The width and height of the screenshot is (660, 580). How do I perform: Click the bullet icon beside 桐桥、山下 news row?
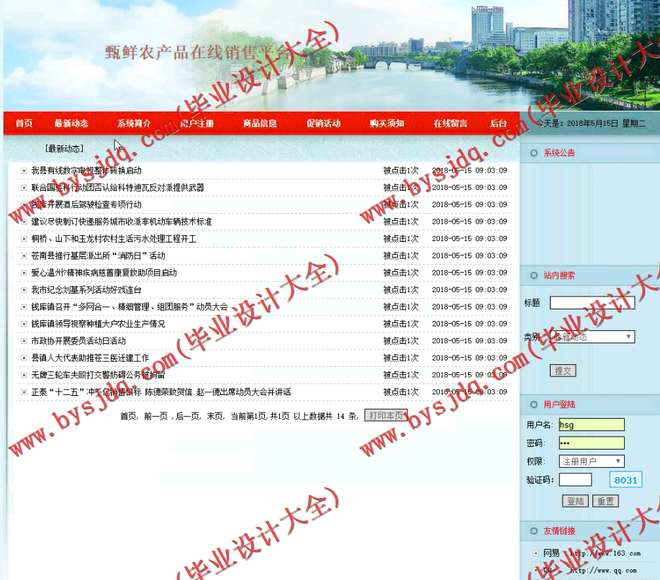coord(24,239)
